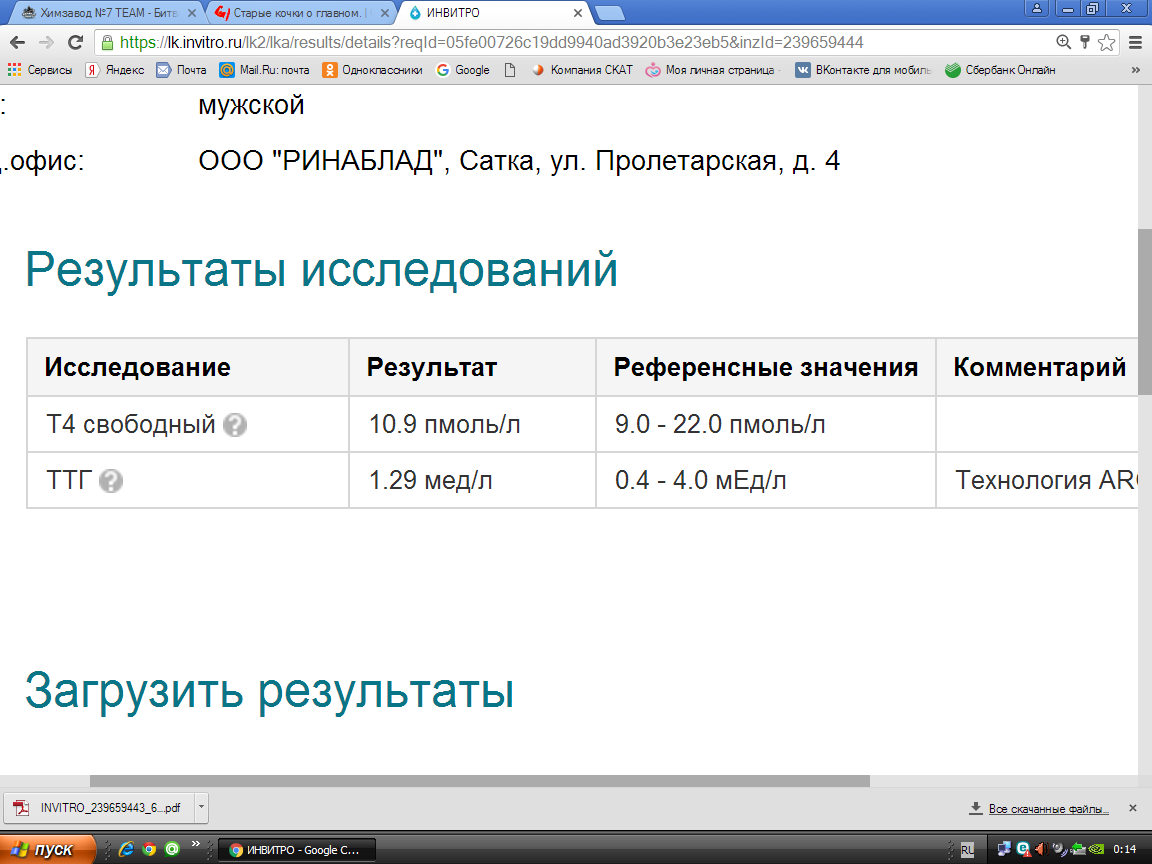1152x864 pixels.
Task: Close the downloads bar
Action: [x=1133, y=808]
